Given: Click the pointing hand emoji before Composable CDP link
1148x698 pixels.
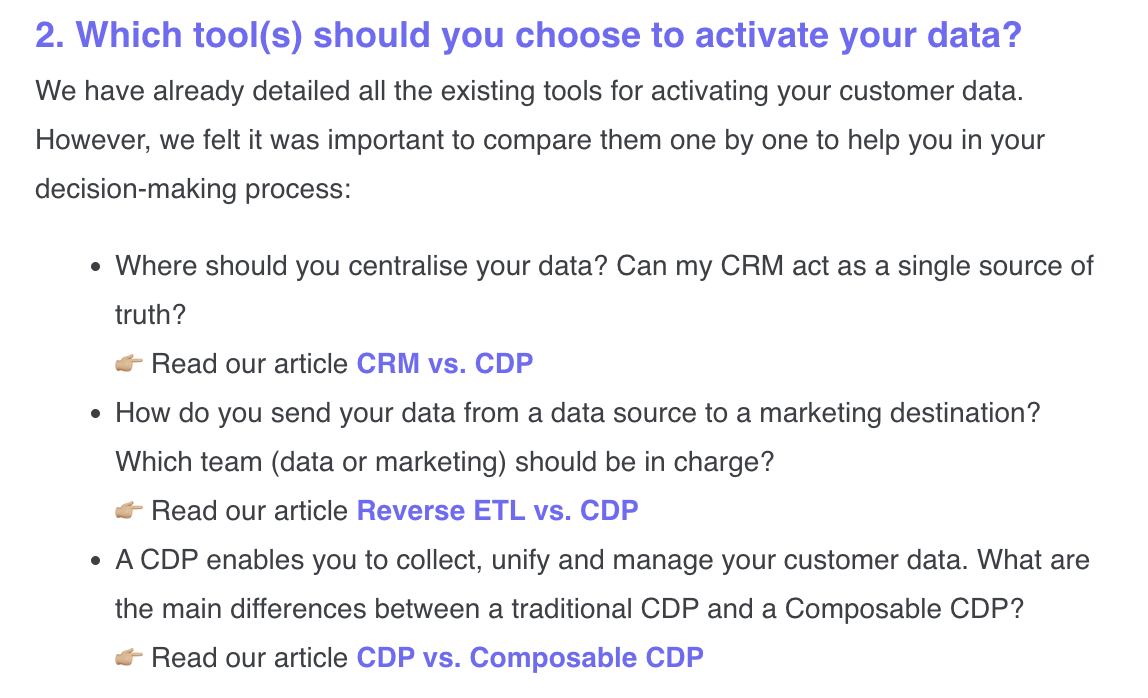Looking at the screenshot, I should [129, 657].
